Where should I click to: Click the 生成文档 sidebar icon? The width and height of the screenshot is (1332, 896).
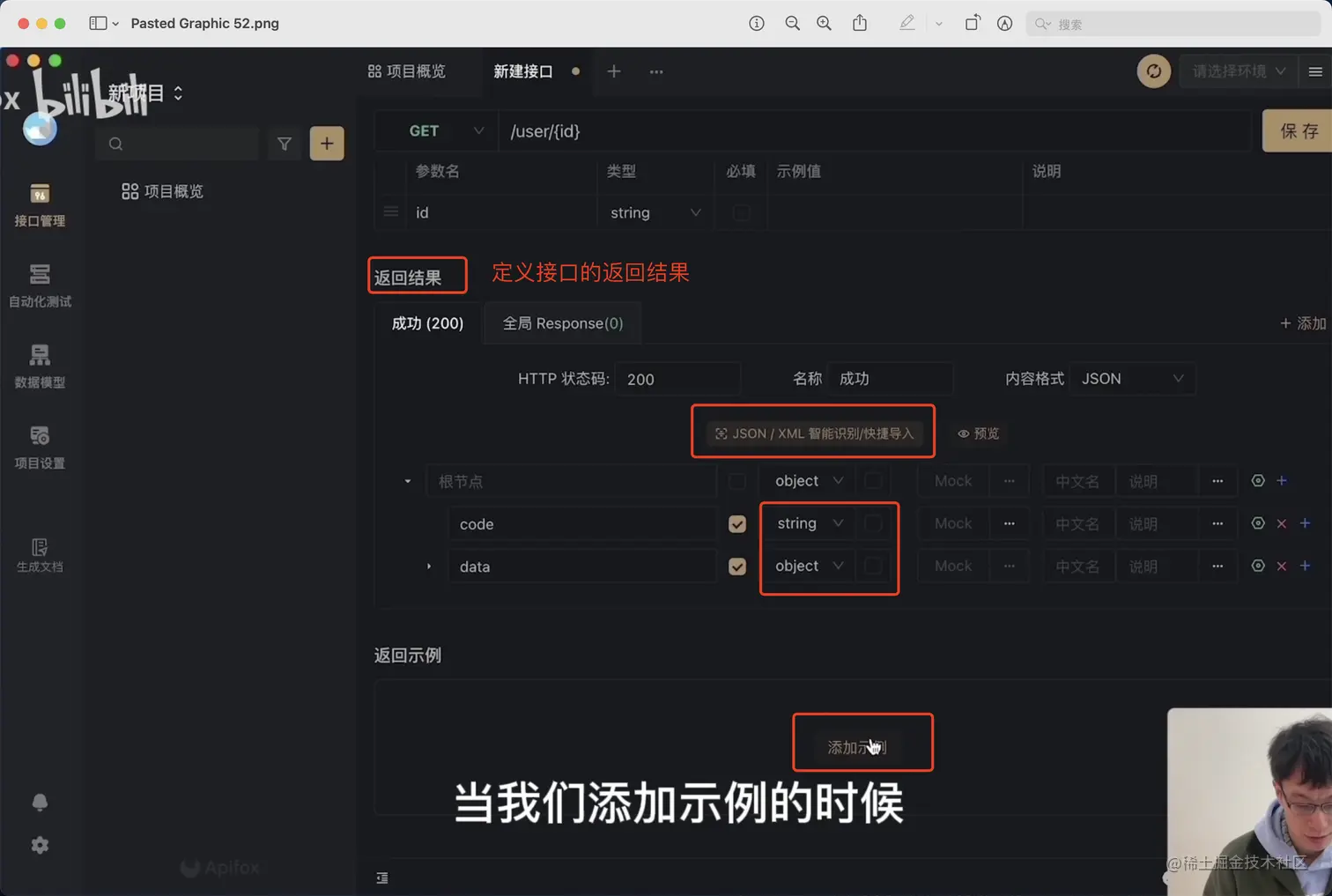(x=40, y=553)
